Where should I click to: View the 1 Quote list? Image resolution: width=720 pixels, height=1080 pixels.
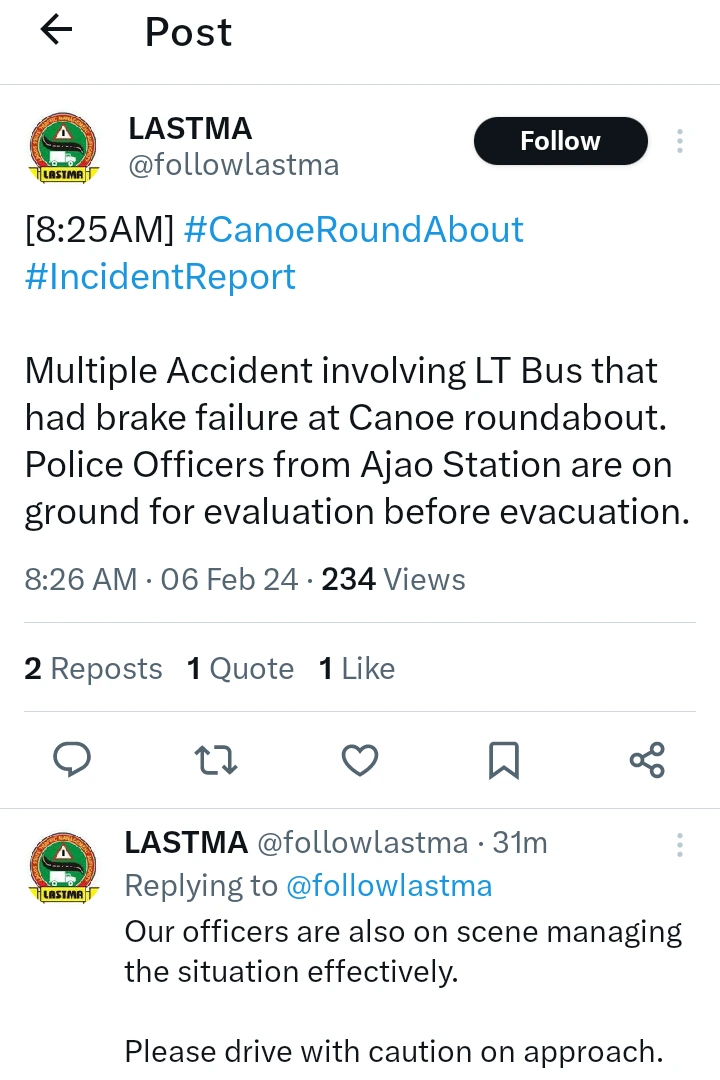point(240,668)
